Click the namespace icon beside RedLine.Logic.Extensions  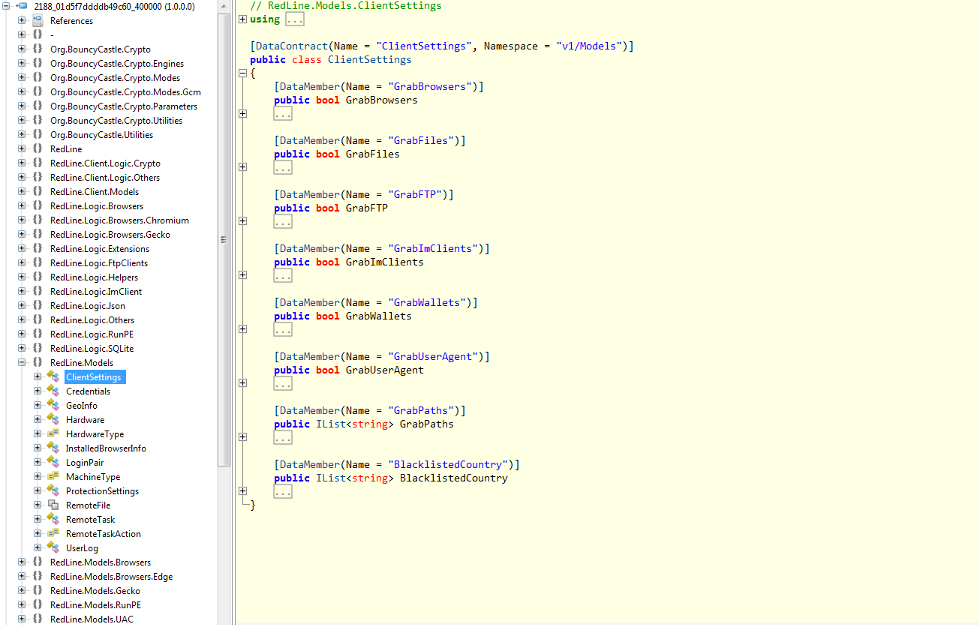[x=37, y=249]
